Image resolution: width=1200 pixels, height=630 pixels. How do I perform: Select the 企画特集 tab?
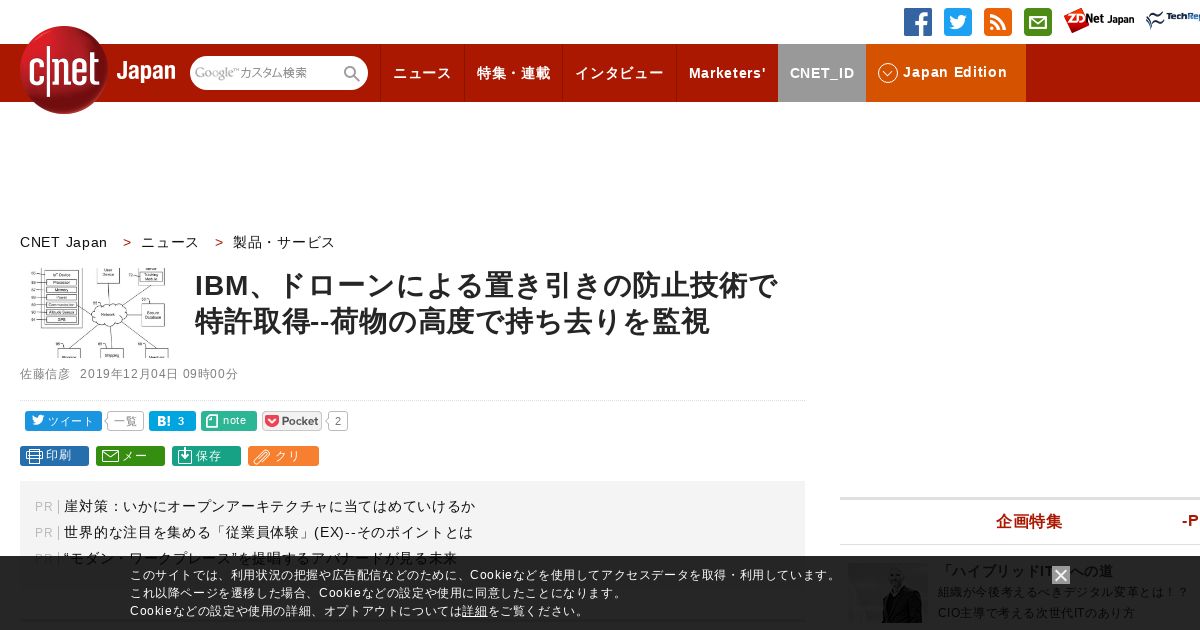pyautogui.click(x=1029, y=521)
